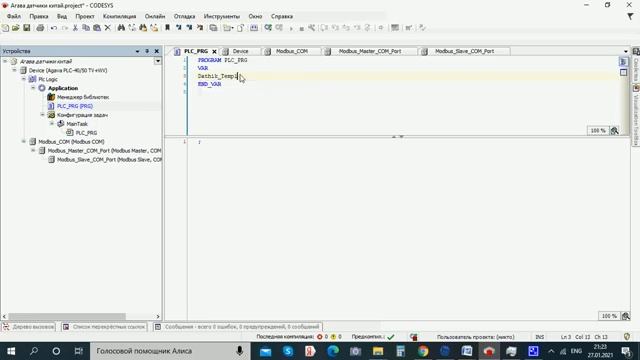Click the Stop application square icon

click(302, 28)
